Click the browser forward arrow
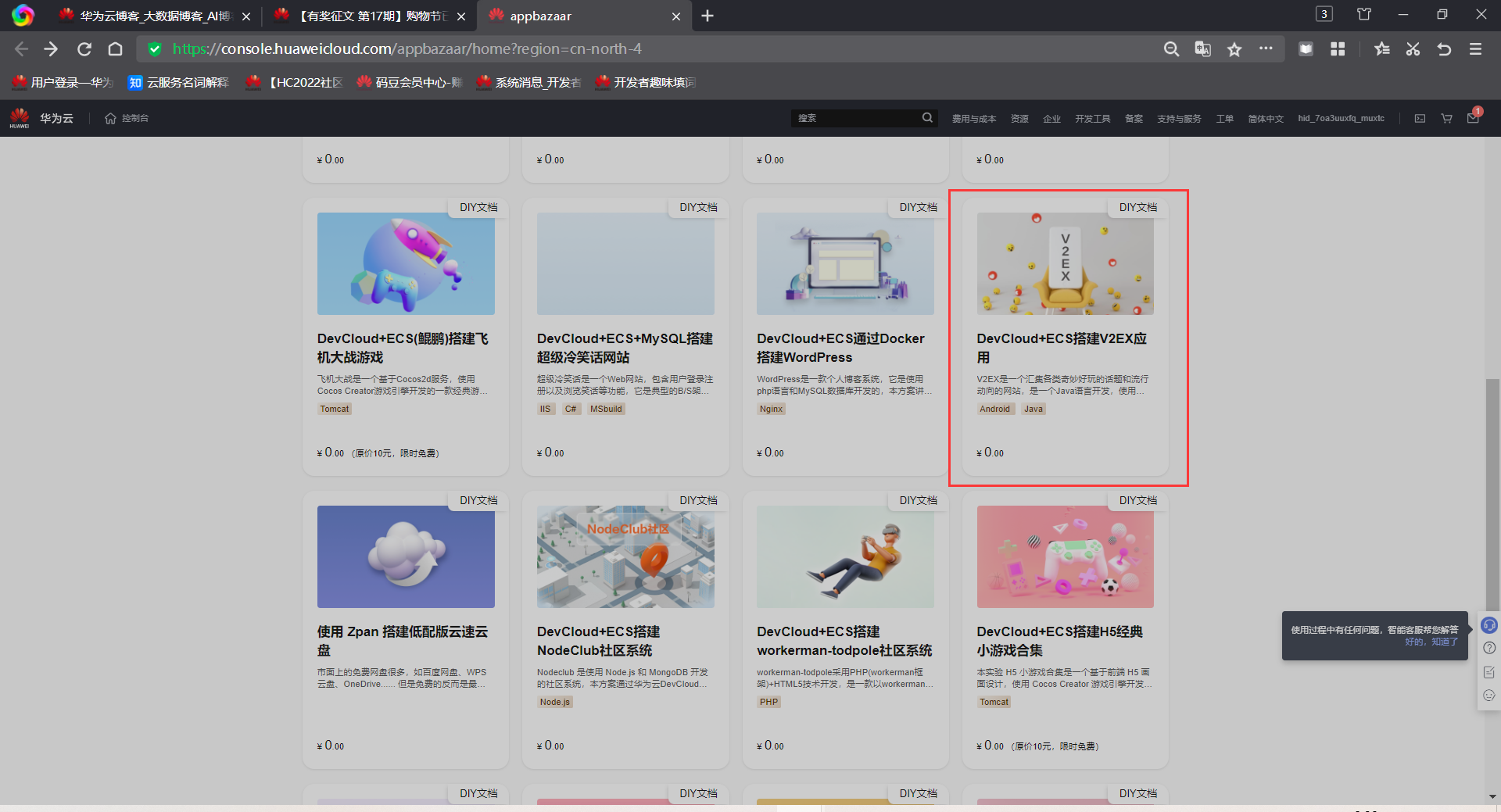This screenshot has width=1501, height=812. point(52,49)
